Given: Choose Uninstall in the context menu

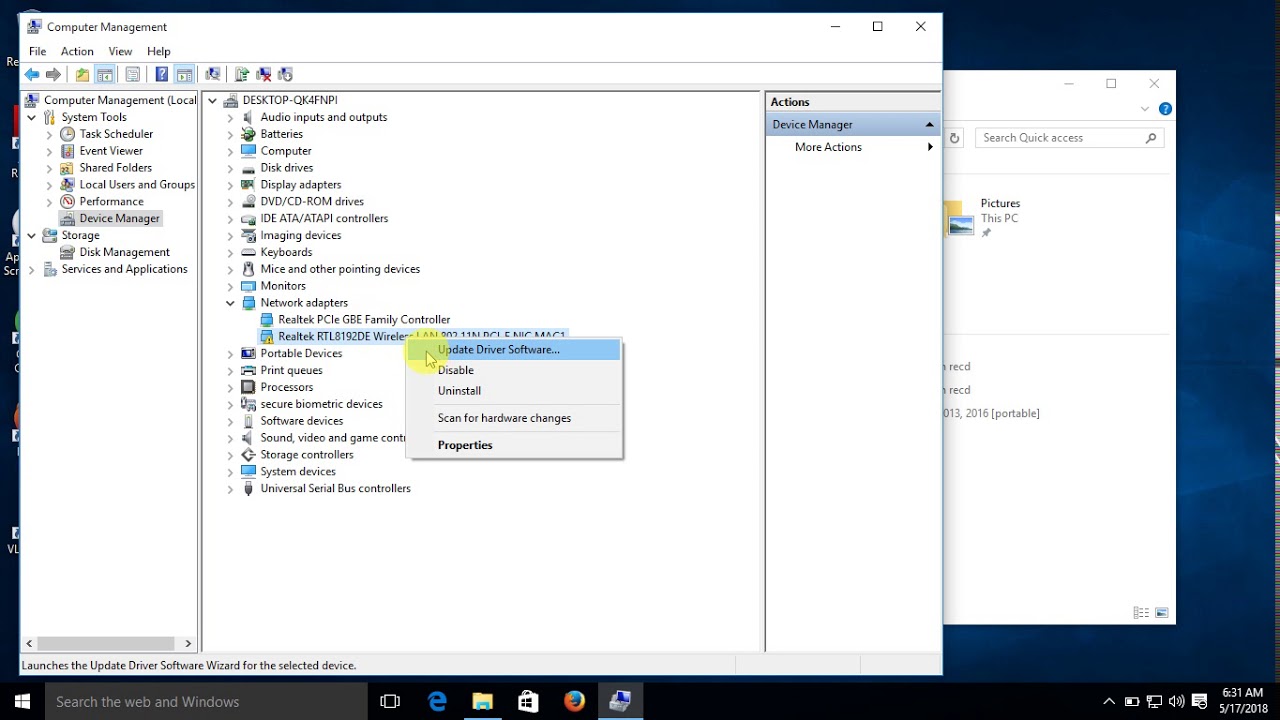Looking at the screenshot, I should 514,391.
